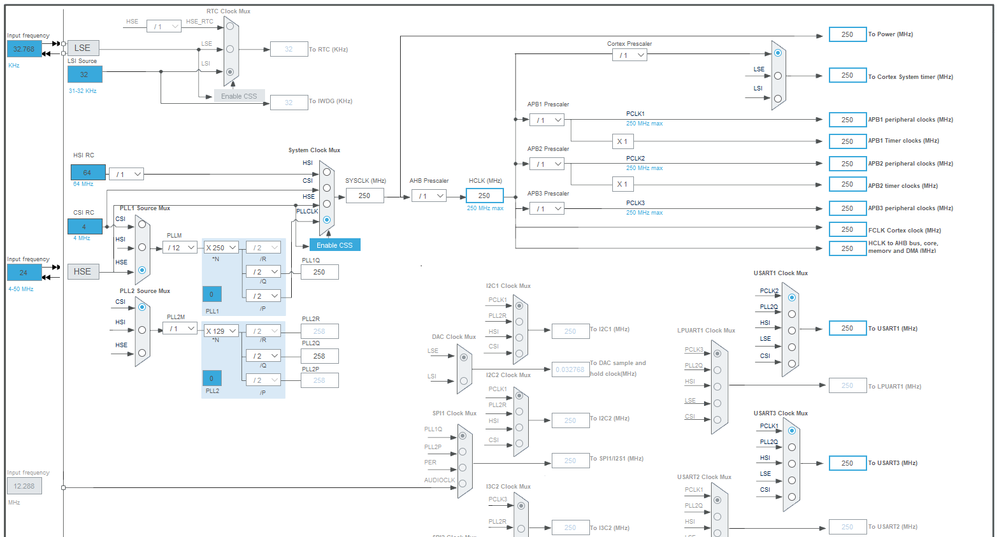Select HSI radio in System Clock Mux

[x=327, y=172]
